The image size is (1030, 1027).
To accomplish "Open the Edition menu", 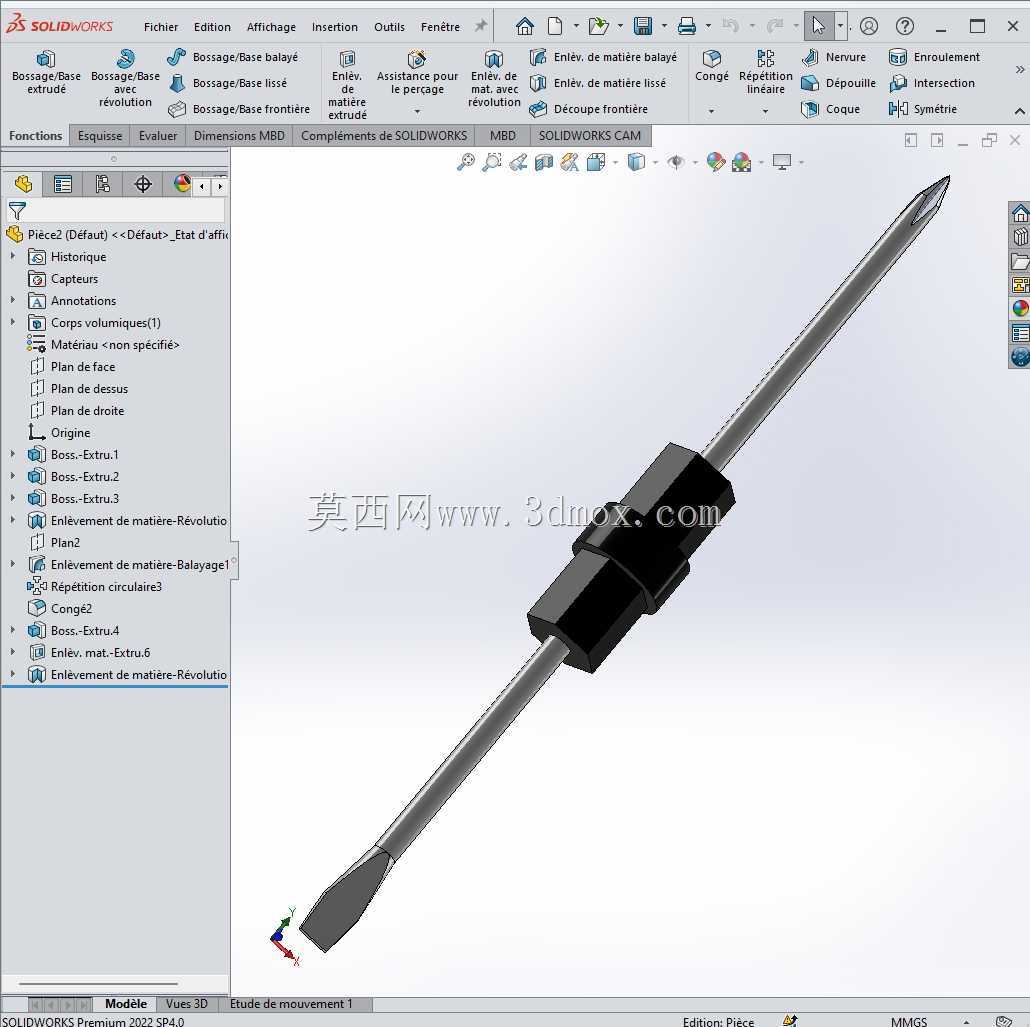I will [x=212, y=27].
